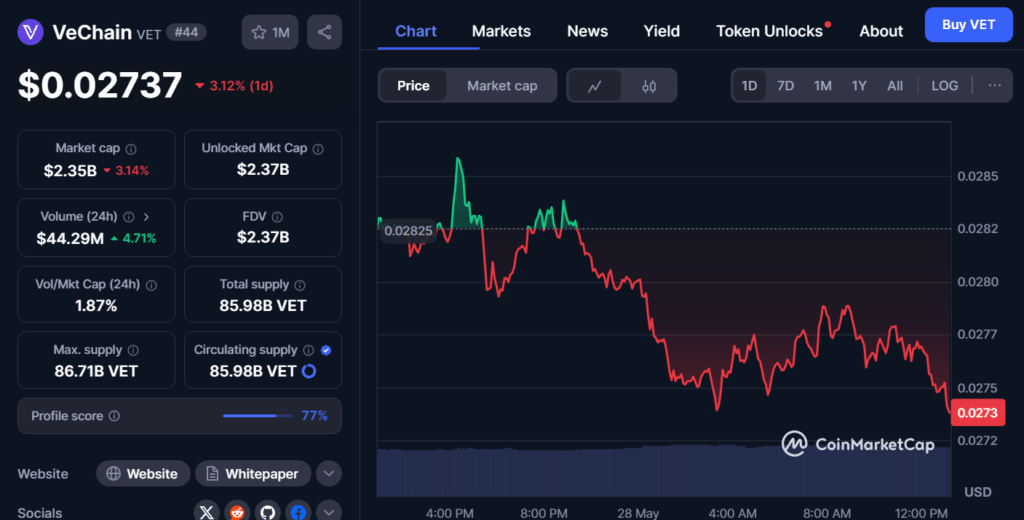The image size is (1024, 520).
Task: Click the #44 rank badge
Action: 186,32
